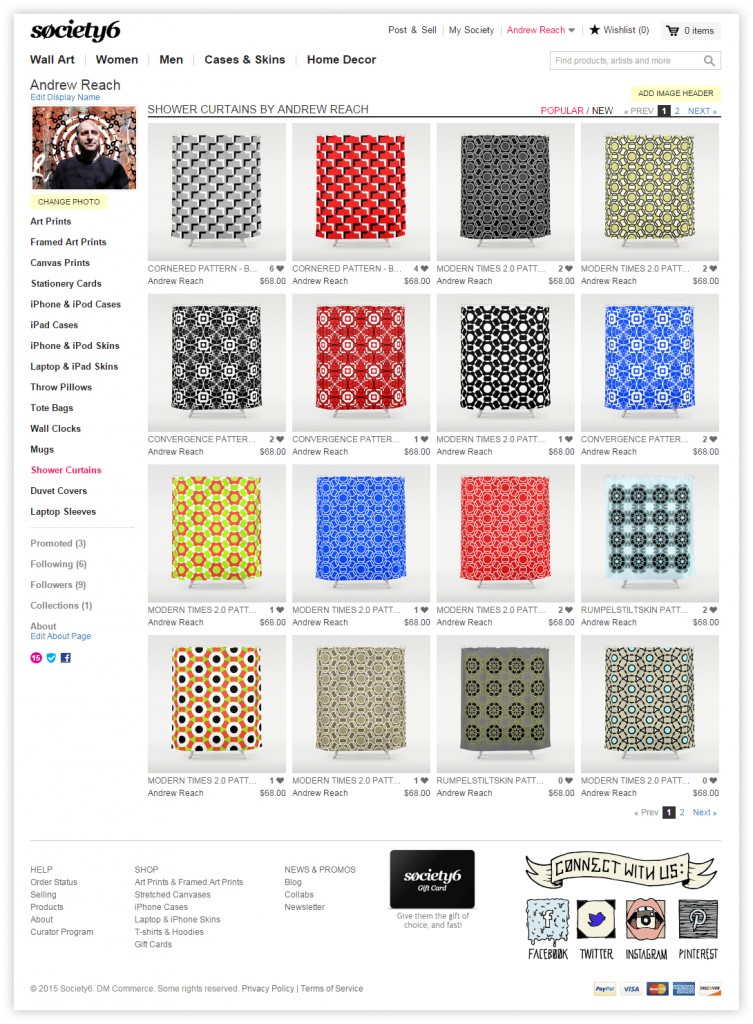Switch sorting to NEW
The image size is (753, 1024).
pos(602,111)
